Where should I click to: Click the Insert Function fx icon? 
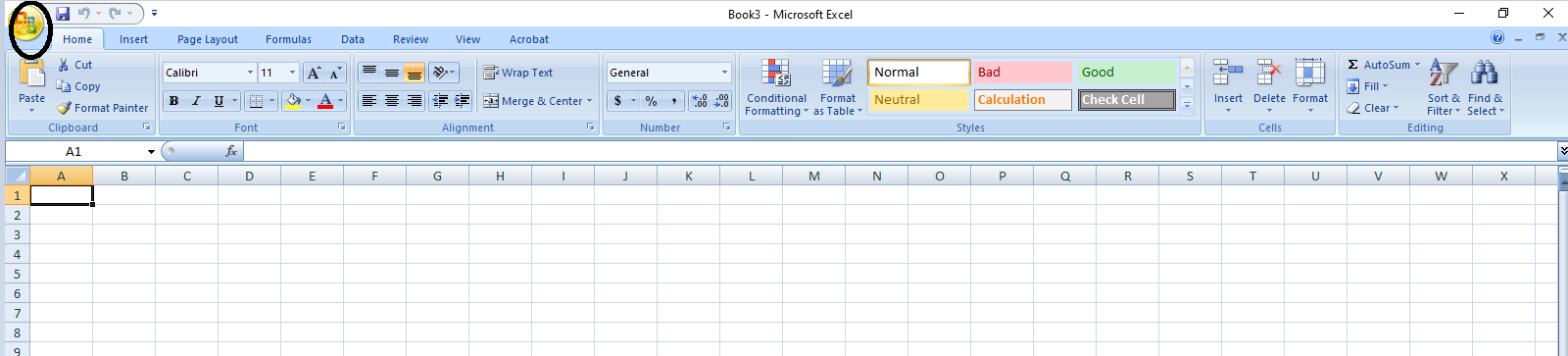pos(231,151)
